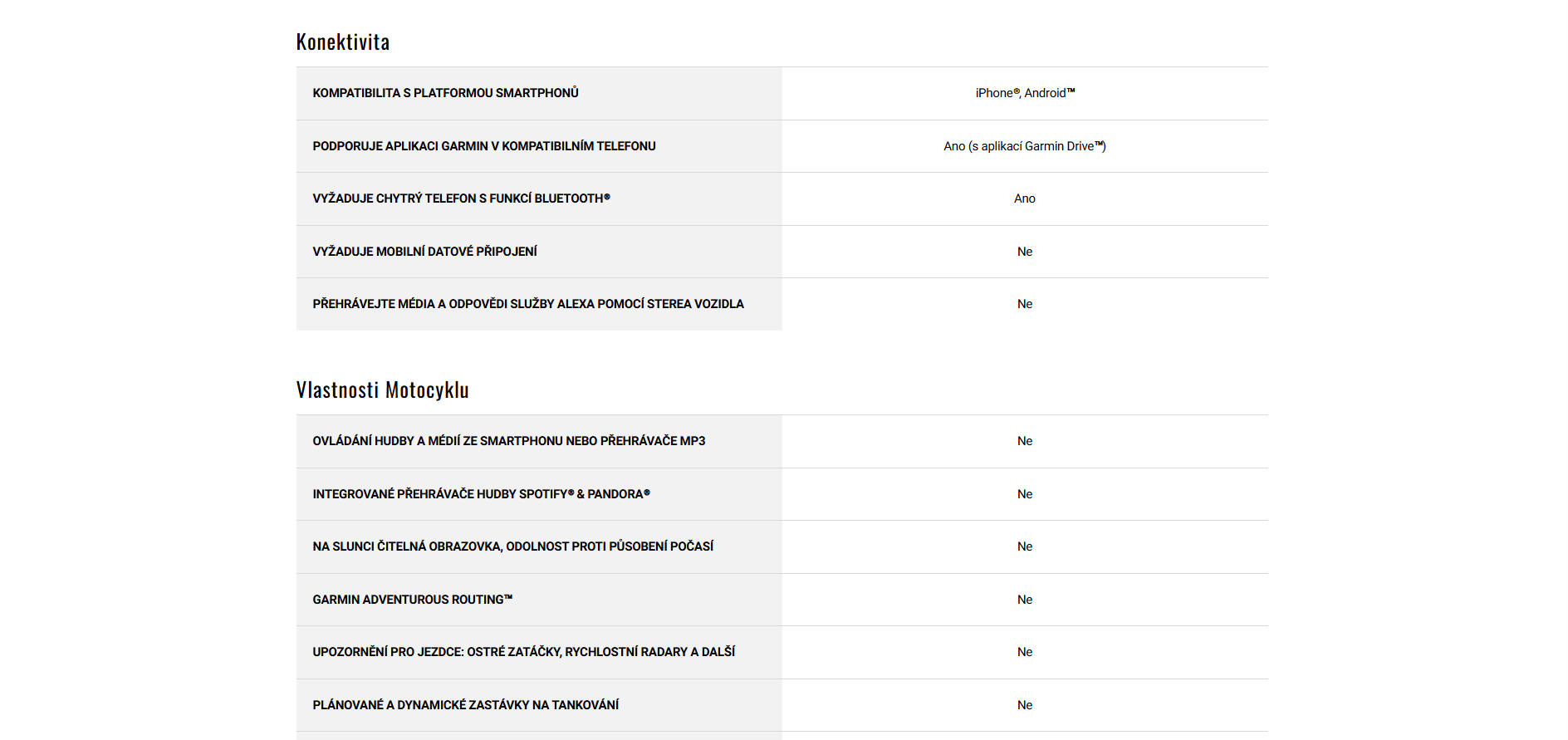Click the iPhone, Android value text
This screenshot has width=1568, height=740.
tap(1025, 93)
